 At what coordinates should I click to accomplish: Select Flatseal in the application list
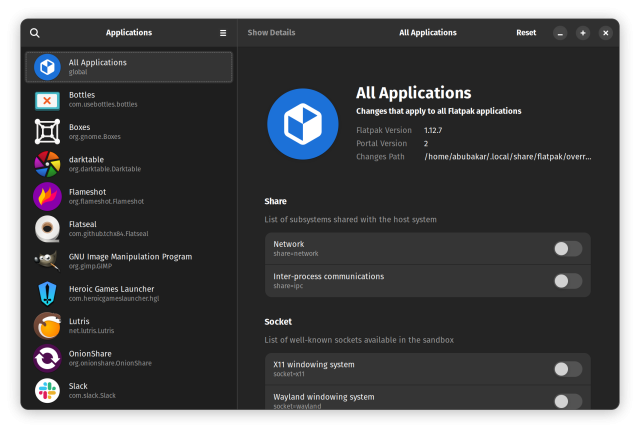point(129,229)
